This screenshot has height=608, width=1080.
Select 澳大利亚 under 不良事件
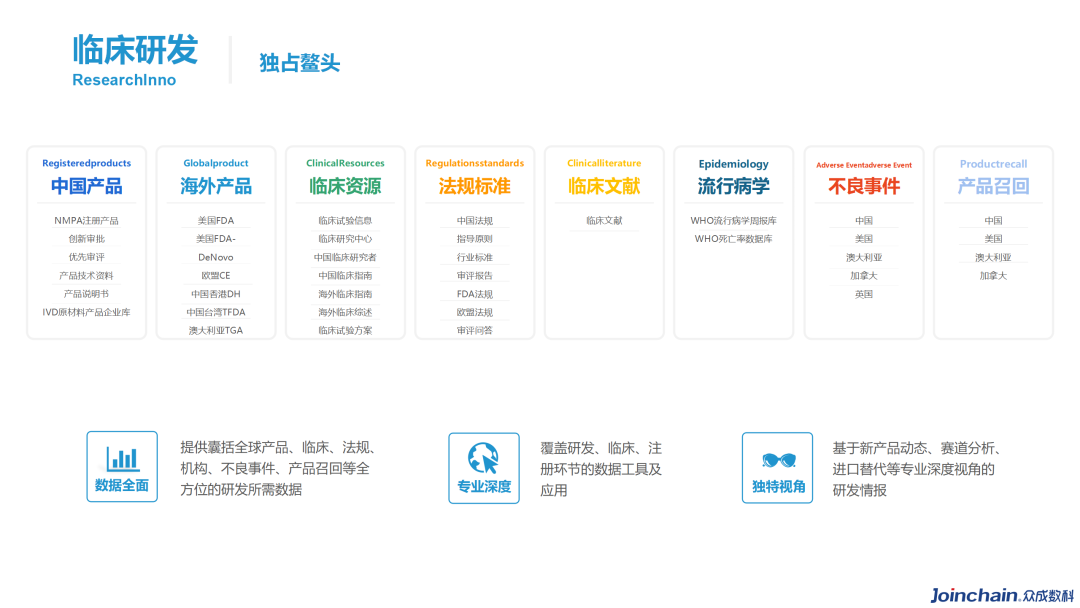click(864, 257)
